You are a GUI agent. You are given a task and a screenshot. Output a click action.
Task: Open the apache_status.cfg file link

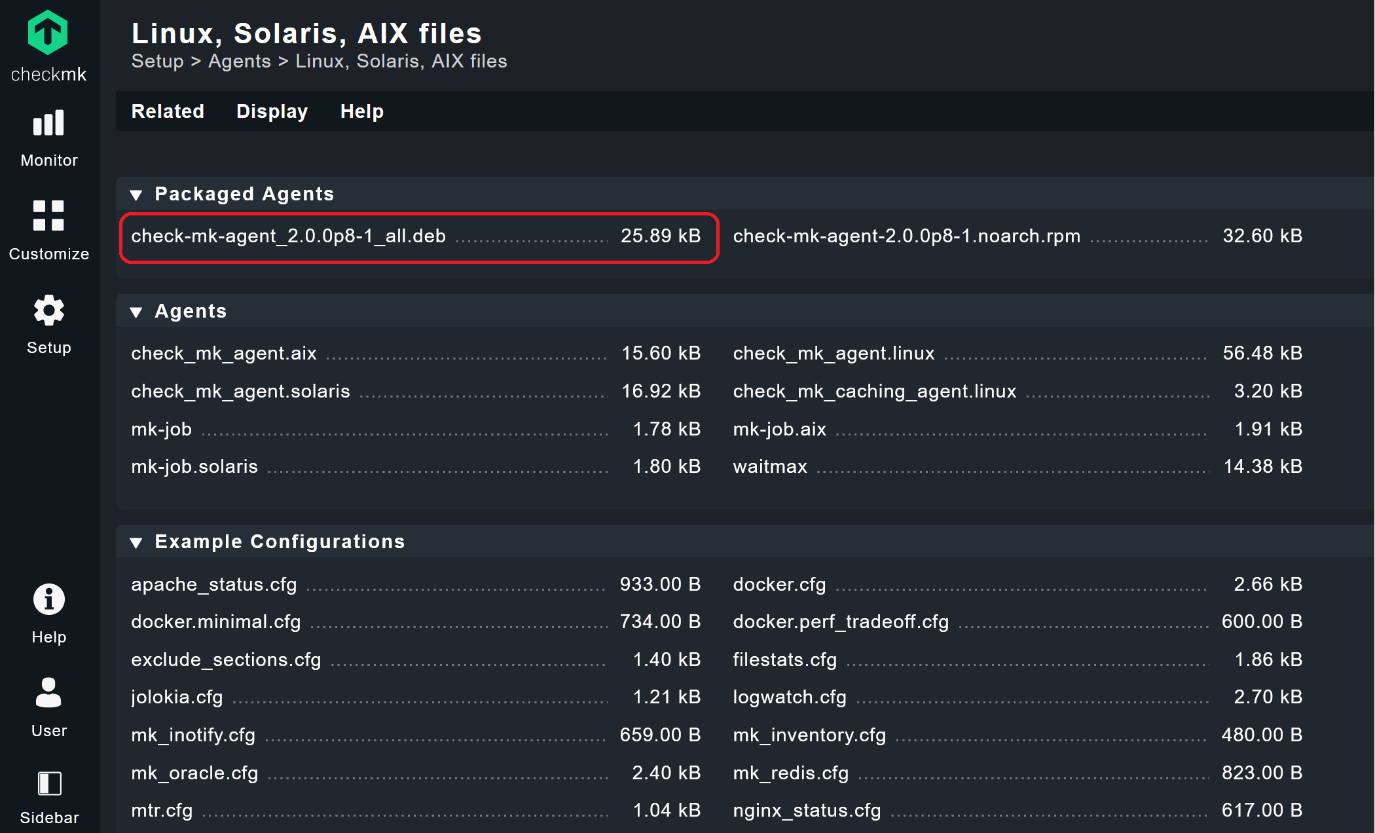[x=214, y=585]
